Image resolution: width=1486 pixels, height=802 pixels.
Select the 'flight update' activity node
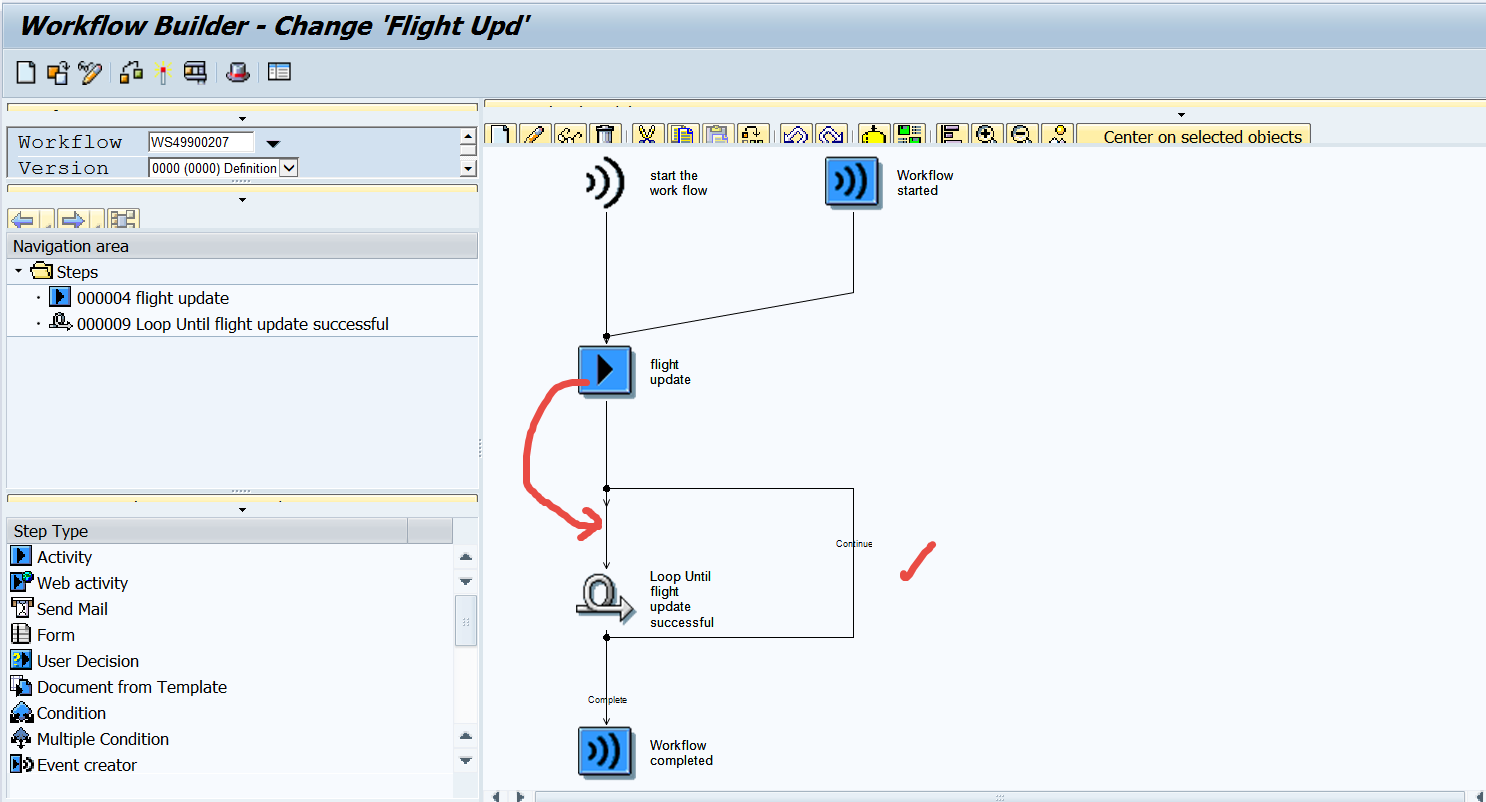pyautogui.click(x=605, y=372)
